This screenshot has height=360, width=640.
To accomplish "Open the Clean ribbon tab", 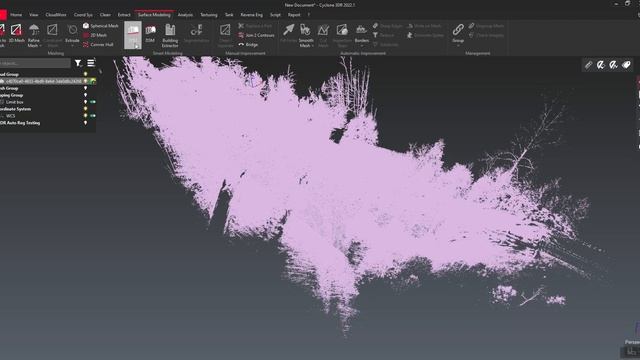I will 105,15.
